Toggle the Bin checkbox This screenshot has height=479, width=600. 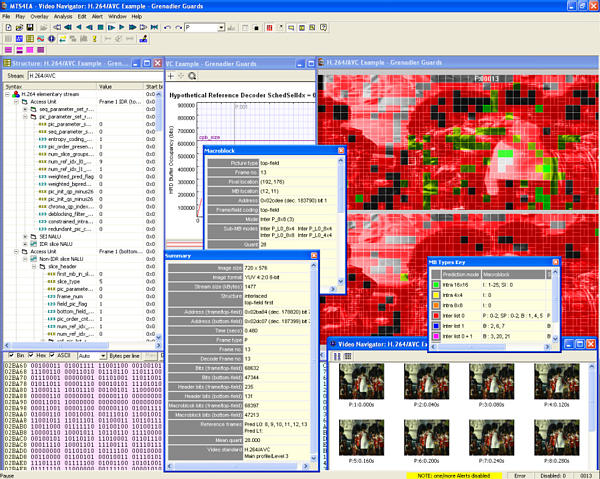point(10,355)
